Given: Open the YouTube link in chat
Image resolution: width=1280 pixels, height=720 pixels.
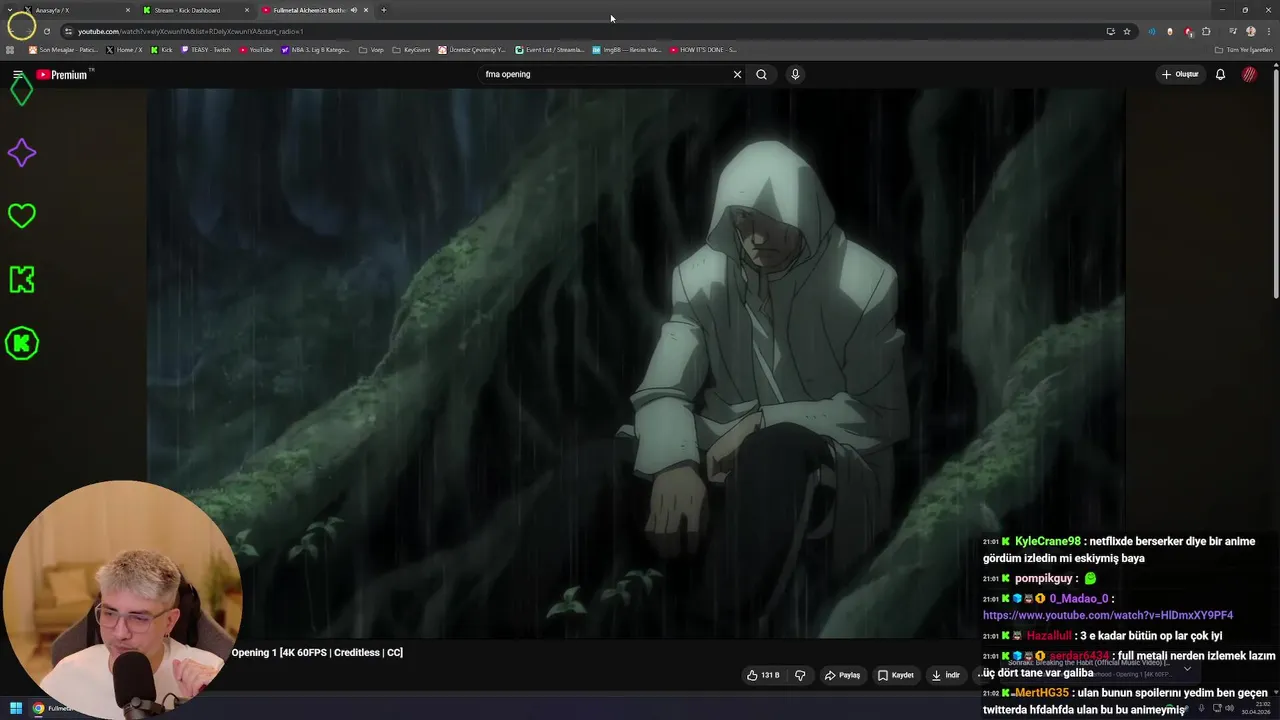Looking at the screenshot, I should [x=1108, y=615].
